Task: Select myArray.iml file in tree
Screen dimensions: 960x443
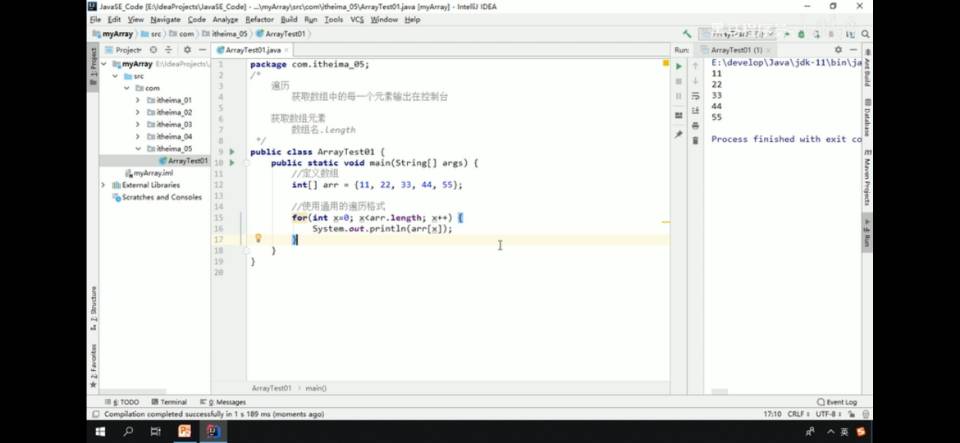Action: click(x=149, y=173)
